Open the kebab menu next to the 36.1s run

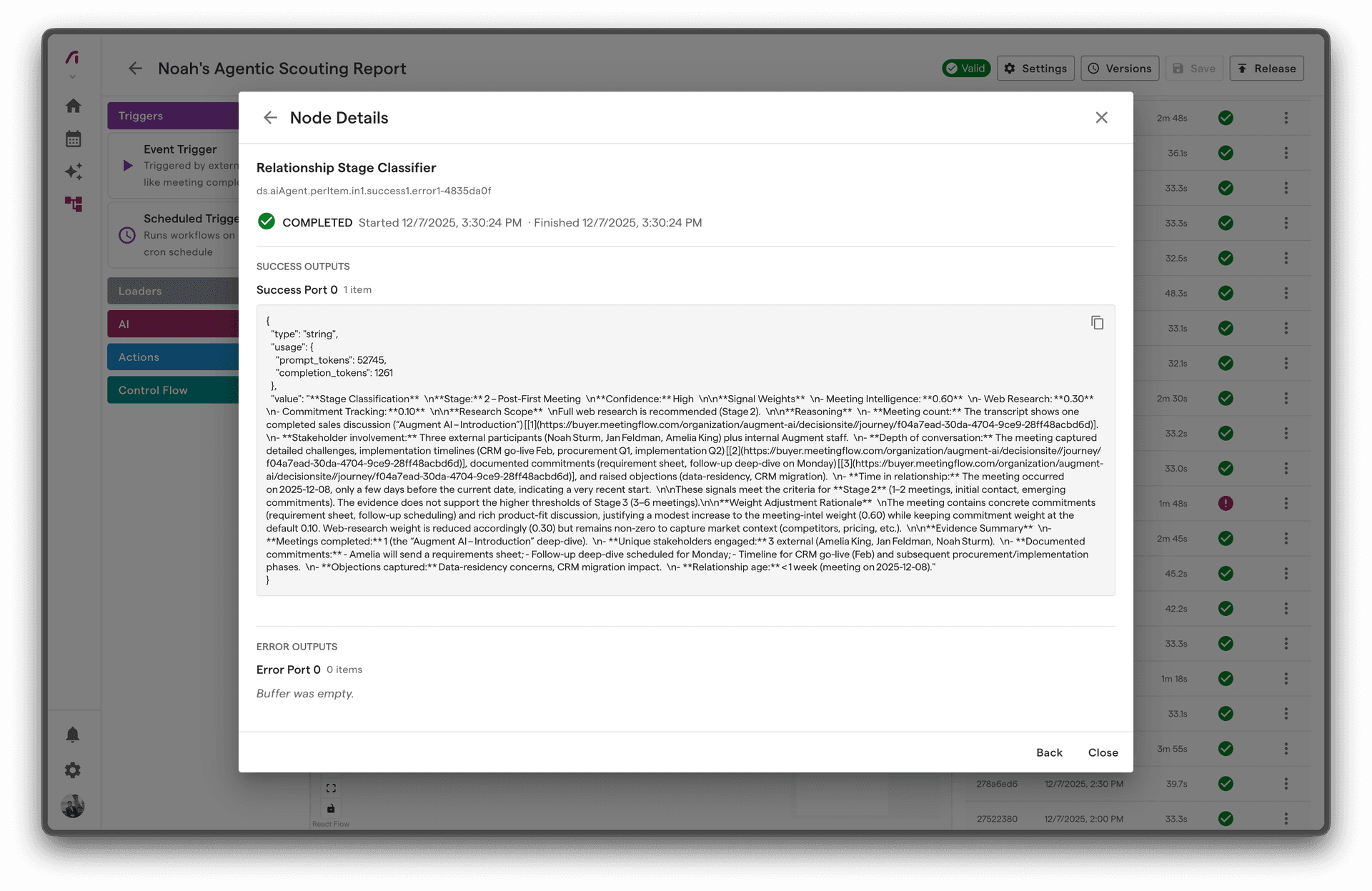coord(1286,153)
